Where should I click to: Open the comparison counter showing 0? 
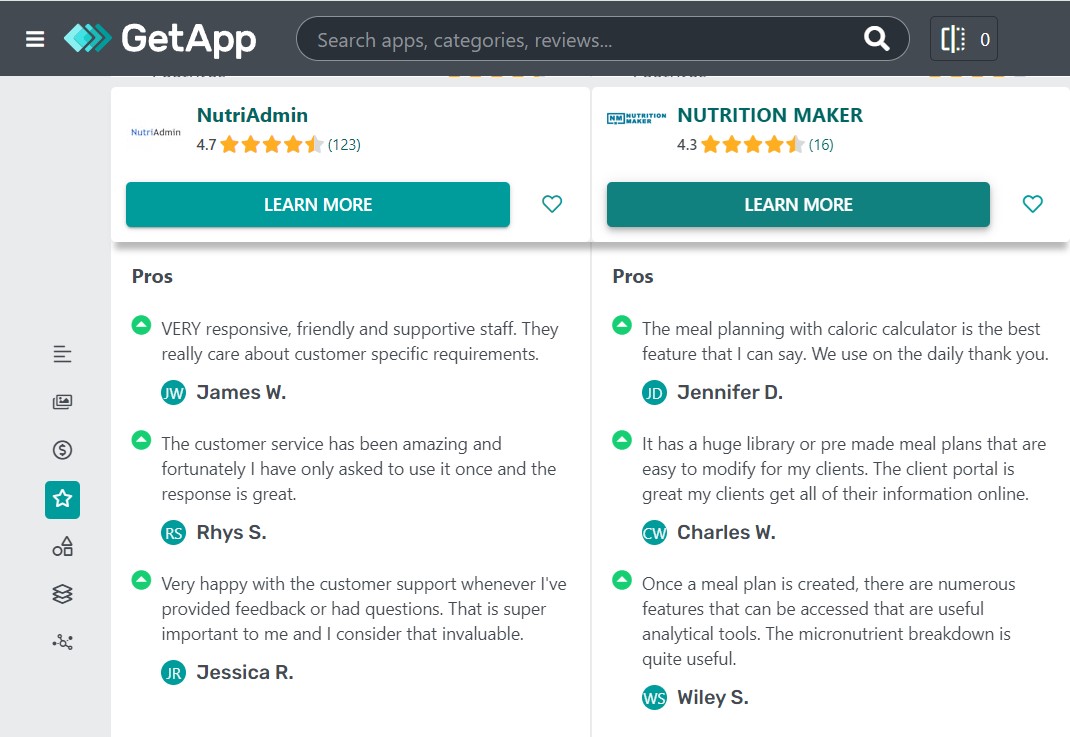(x=962, y=38)
